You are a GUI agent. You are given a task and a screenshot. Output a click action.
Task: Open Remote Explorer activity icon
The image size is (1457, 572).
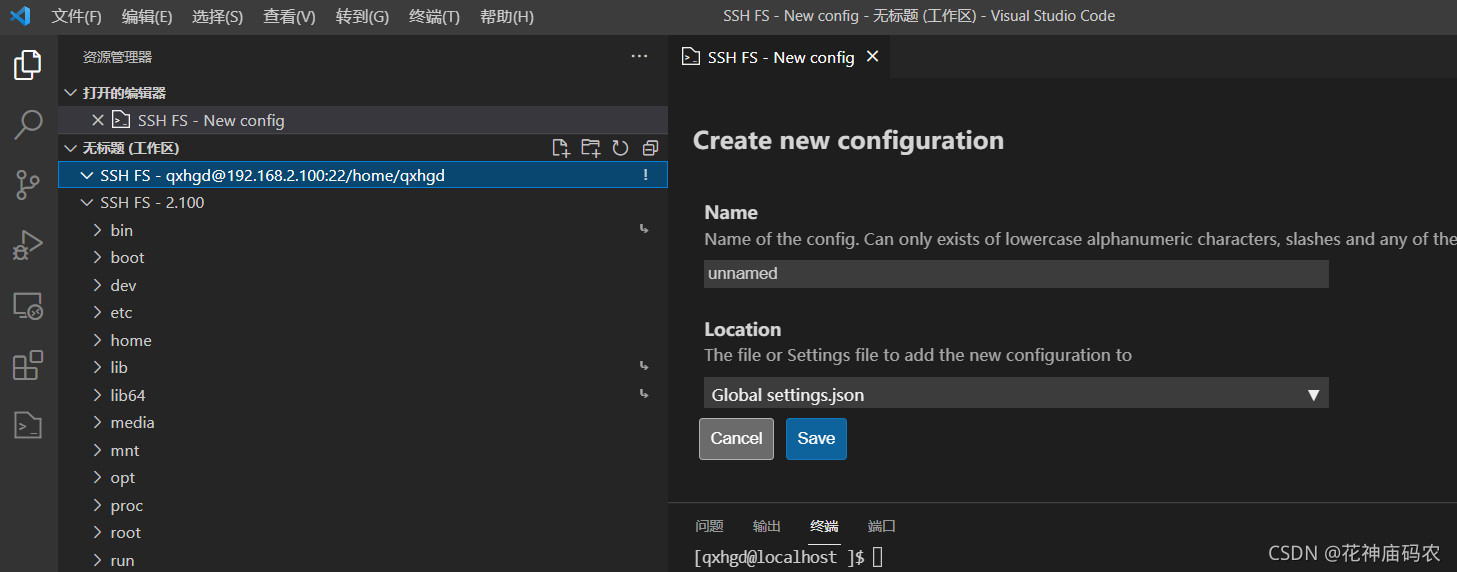(x=28, y=306)
